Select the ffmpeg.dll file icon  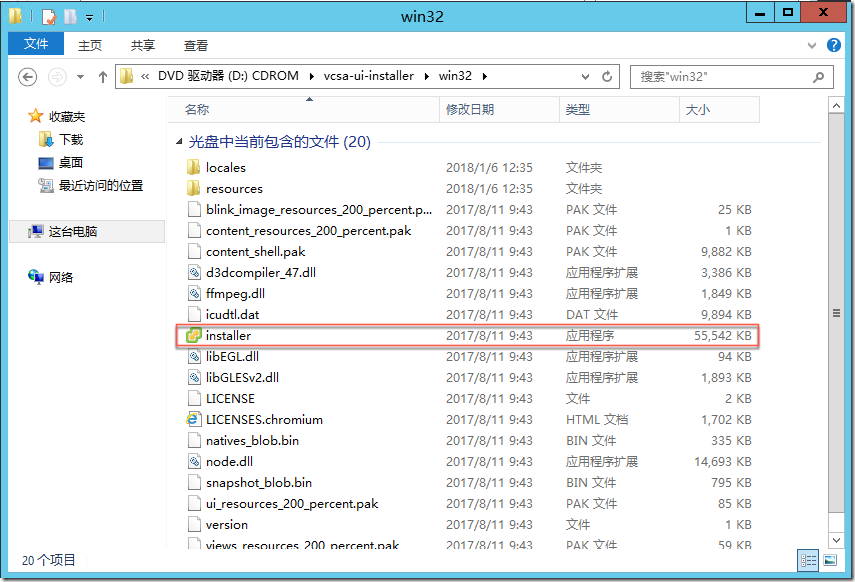coord(194,293)
